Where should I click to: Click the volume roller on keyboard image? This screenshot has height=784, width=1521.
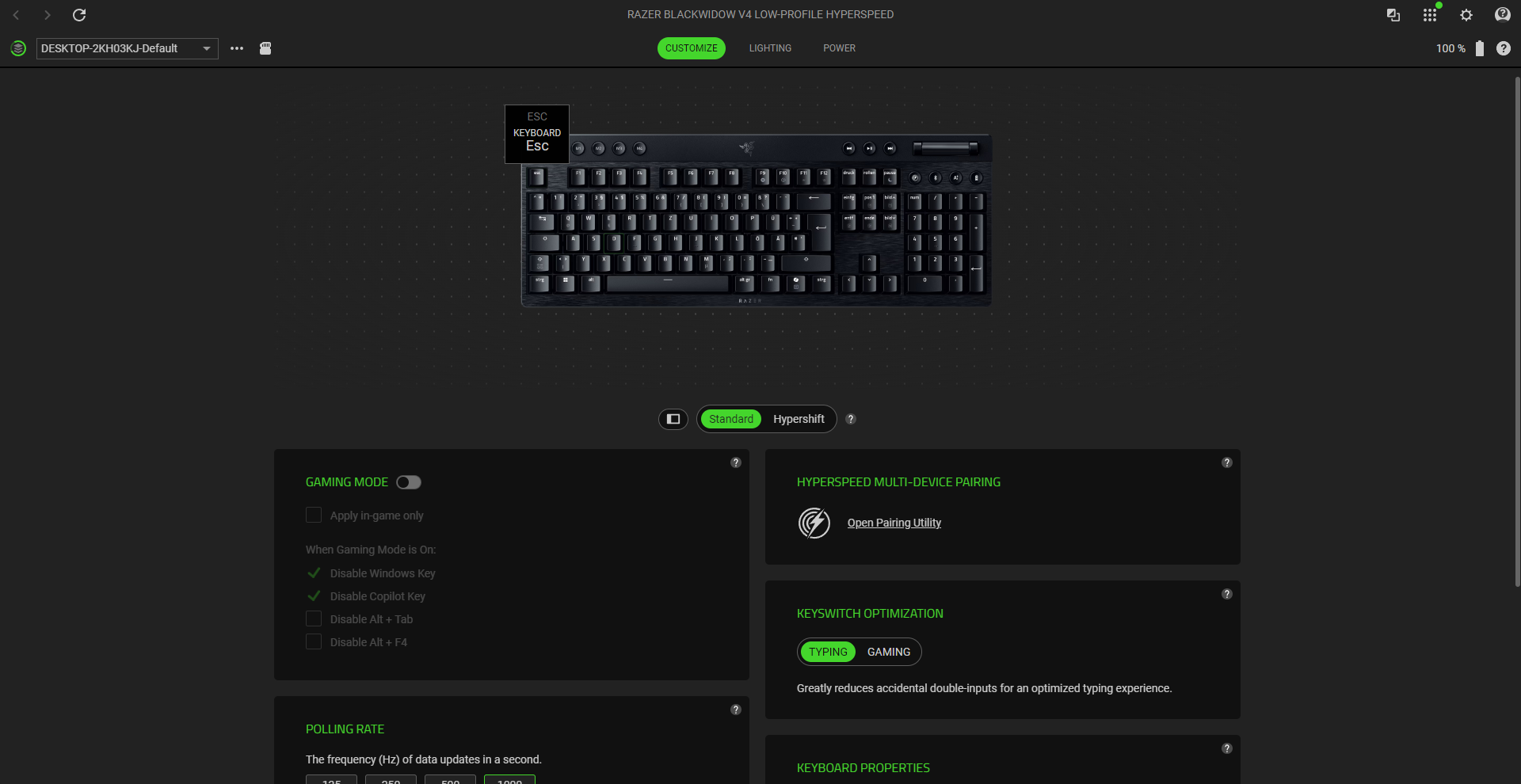click(946, 148)
